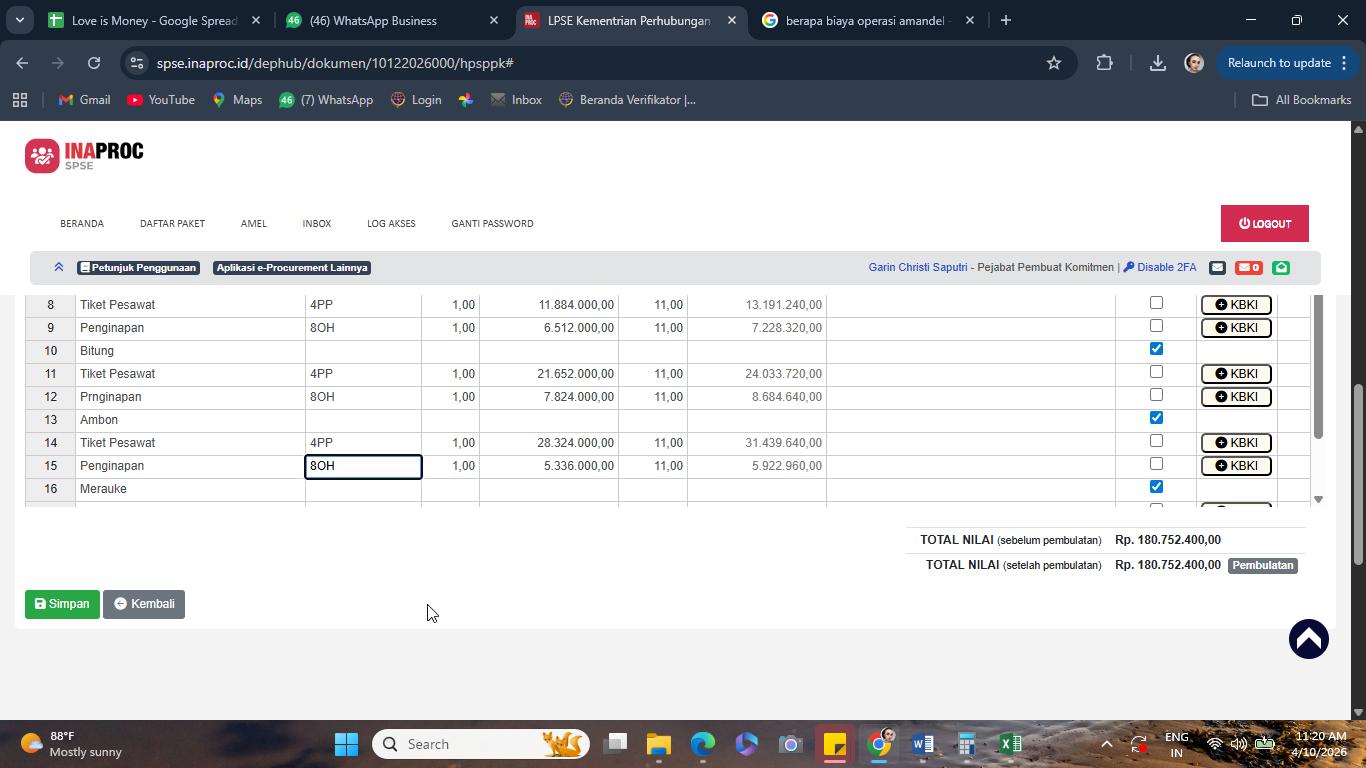The height and width of the screenshot is (768, 1366).
Task: Open BERANDA menu
Action: click(x=82, y=224)
